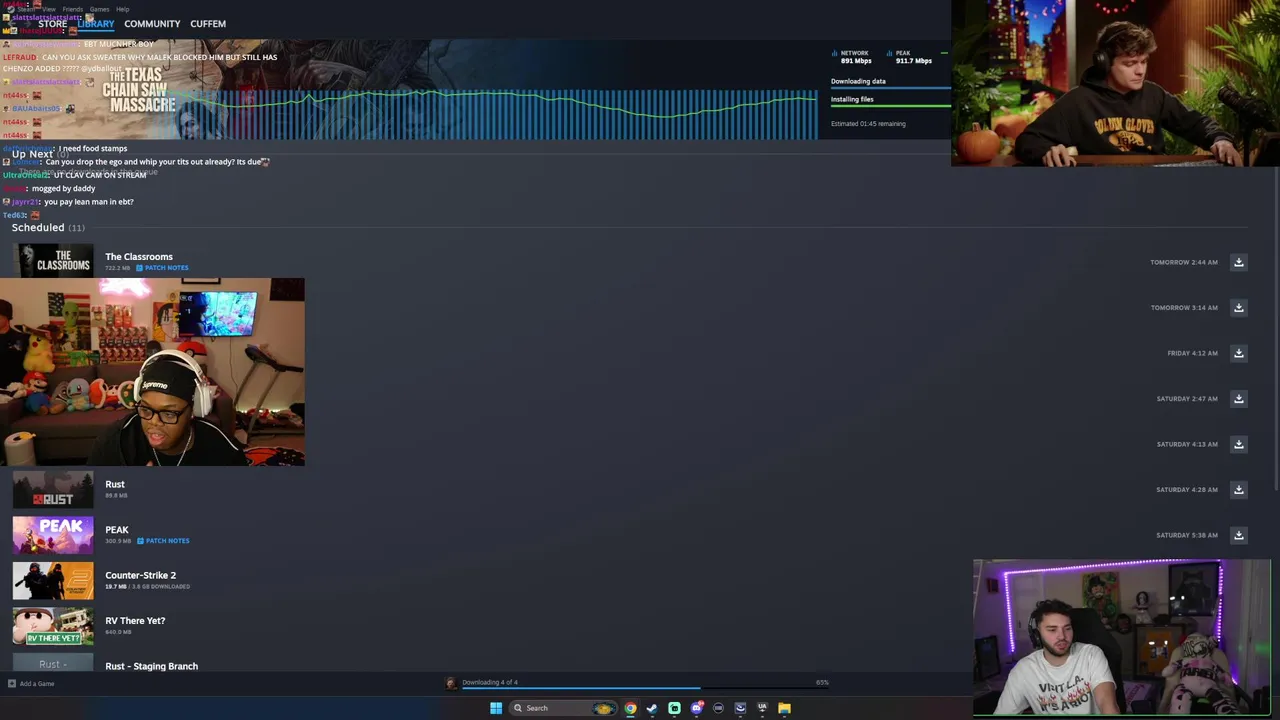Open the Windows Start menu

496,708
